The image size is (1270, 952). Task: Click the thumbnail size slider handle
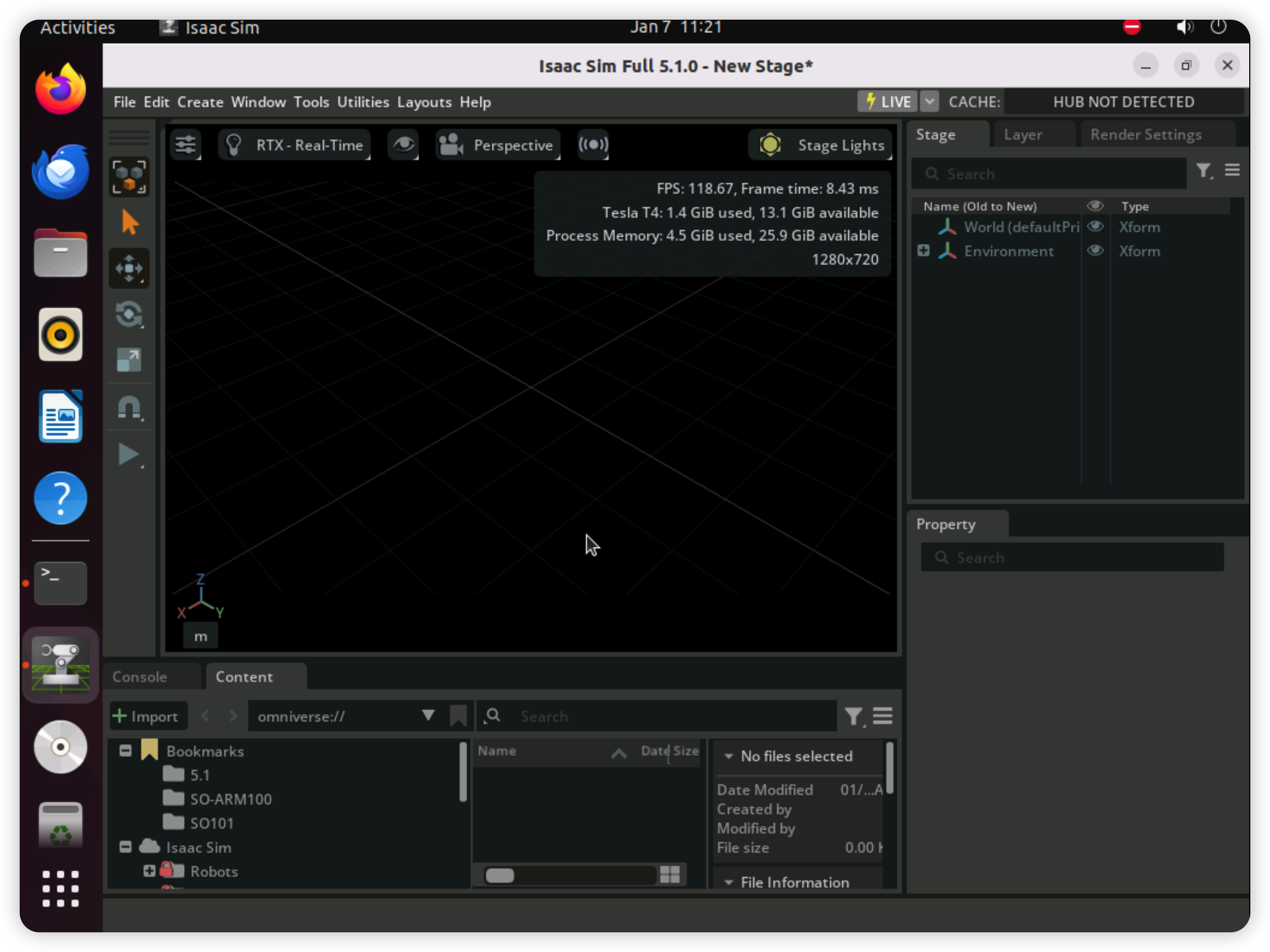pyautogui.click(x=499, y=875)
